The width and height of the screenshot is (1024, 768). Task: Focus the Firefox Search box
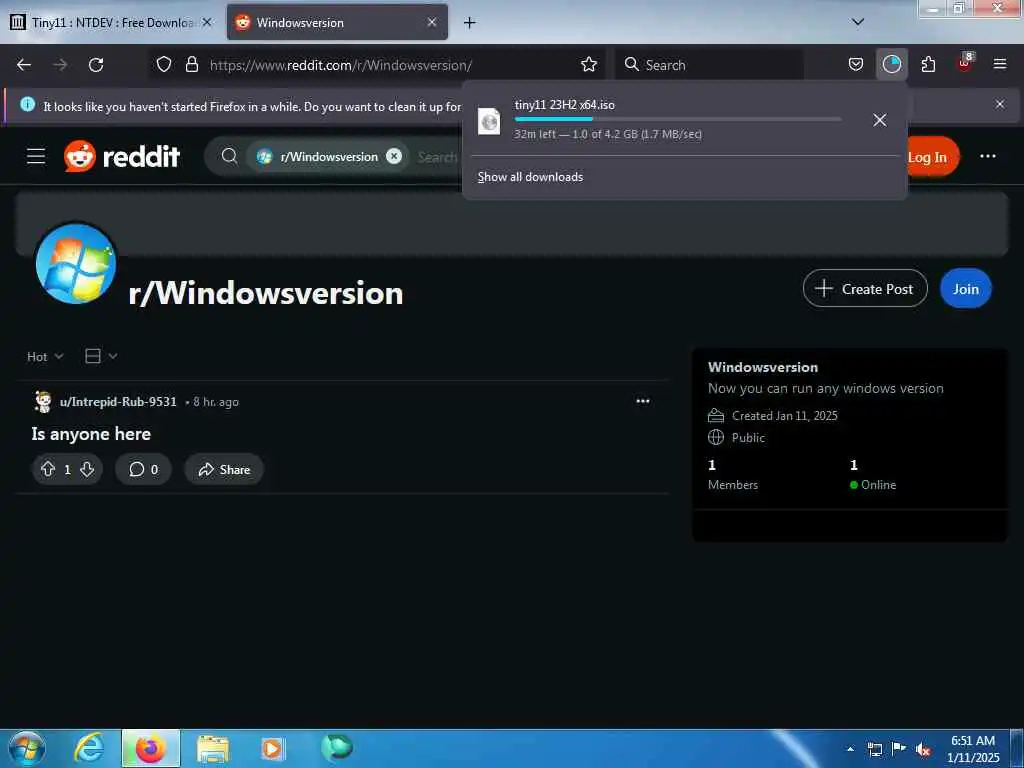709,65
